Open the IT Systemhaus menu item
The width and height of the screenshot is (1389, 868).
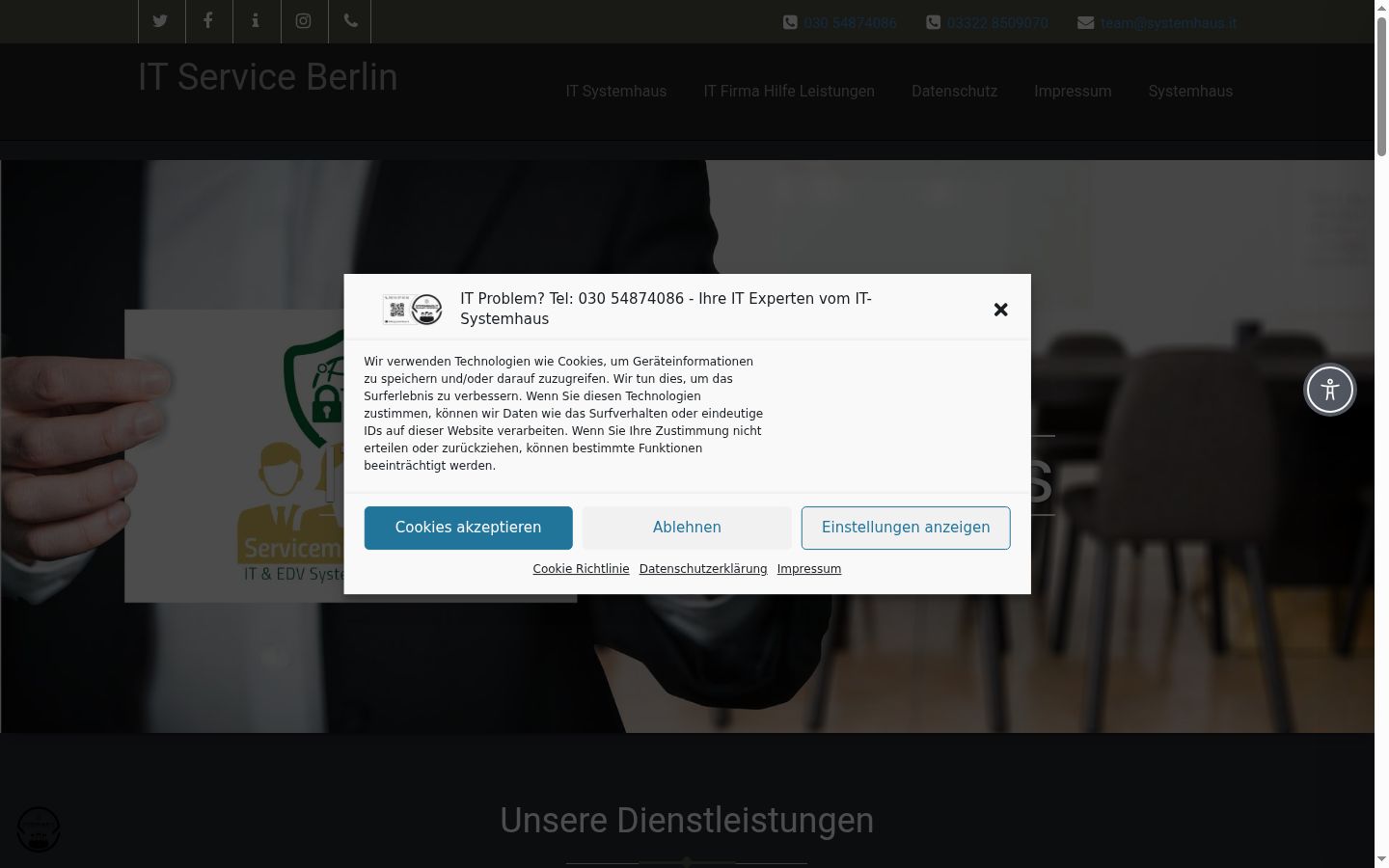pos(616,92)
